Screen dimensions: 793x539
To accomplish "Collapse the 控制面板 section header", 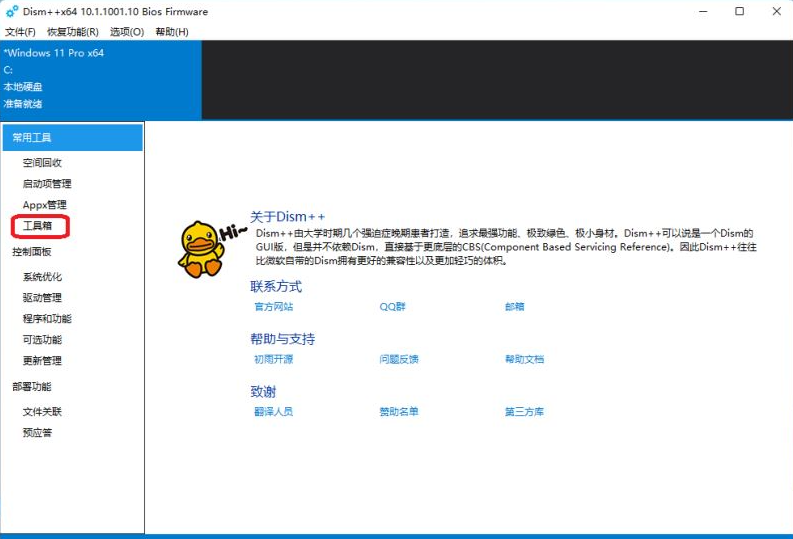I will click(32, 251).
